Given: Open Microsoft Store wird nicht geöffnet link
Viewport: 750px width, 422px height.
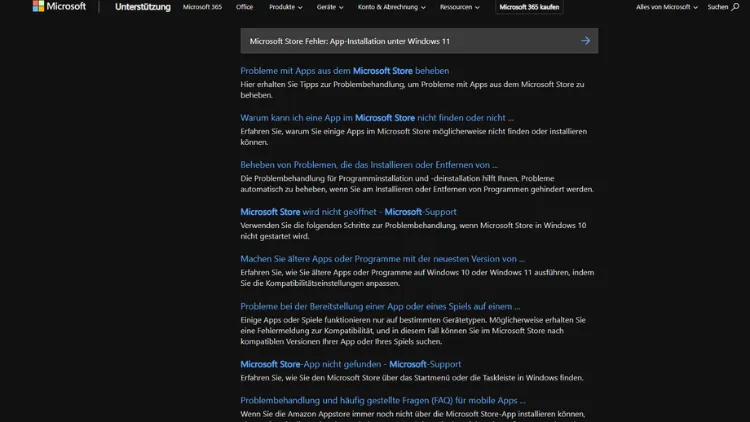Looking at the screenshot, I should pos(348,212).
